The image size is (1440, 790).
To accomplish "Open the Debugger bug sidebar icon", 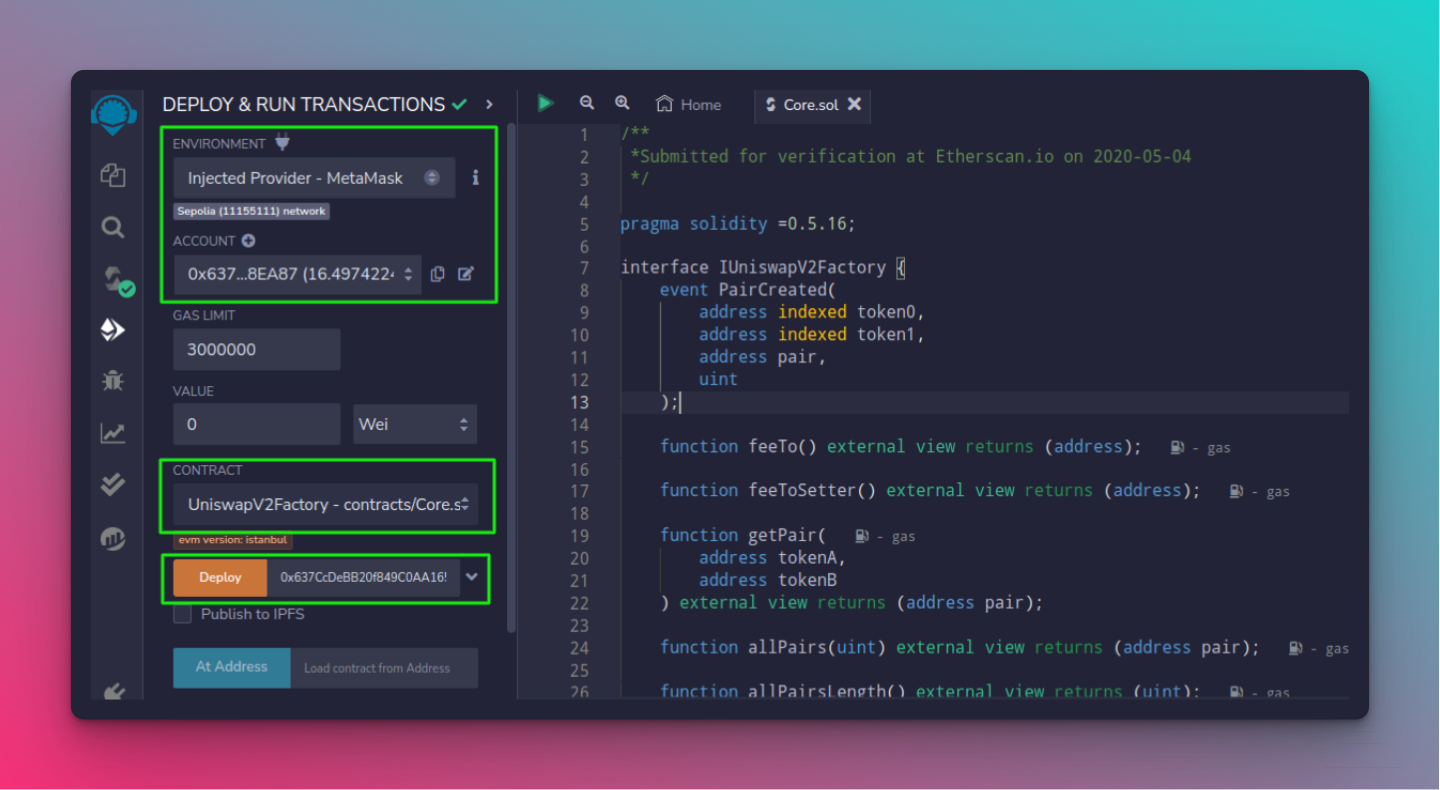I will tap(113, 380).
